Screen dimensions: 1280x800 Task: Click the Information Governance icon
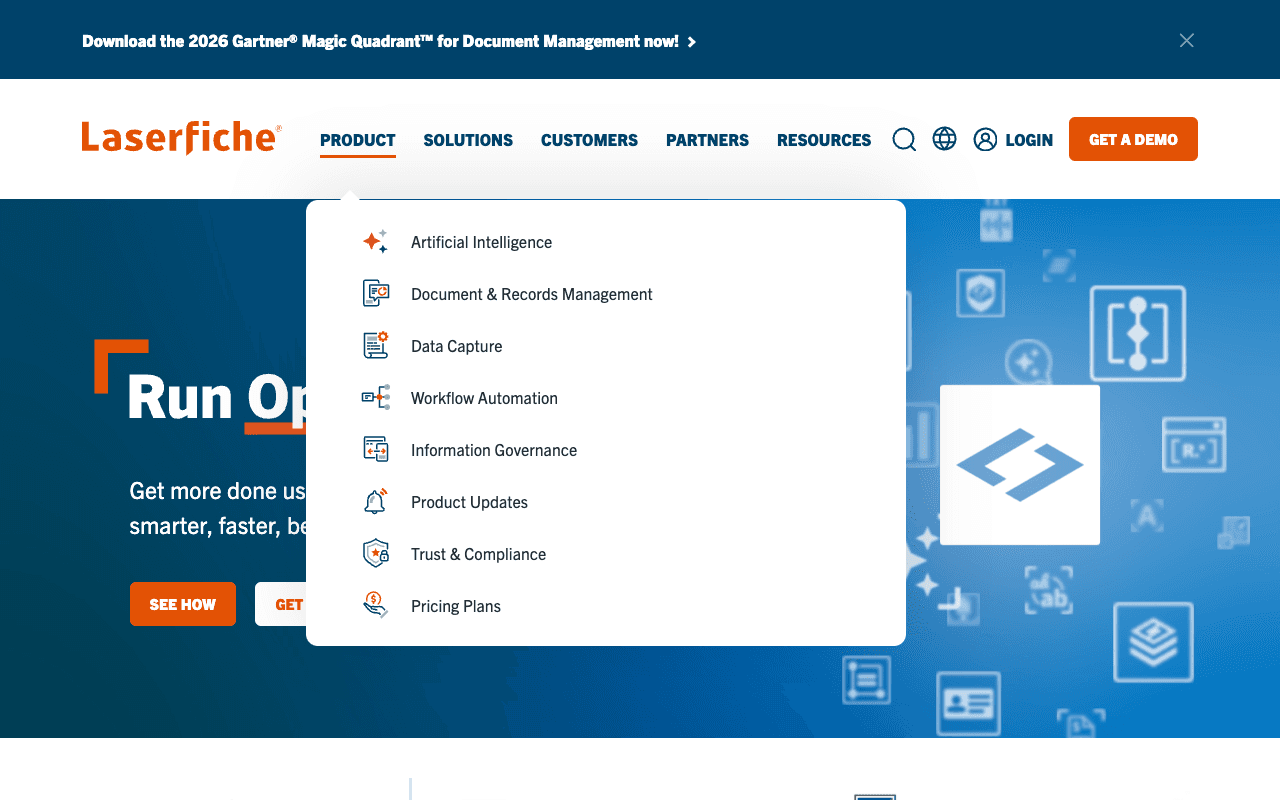click(375, 450)
